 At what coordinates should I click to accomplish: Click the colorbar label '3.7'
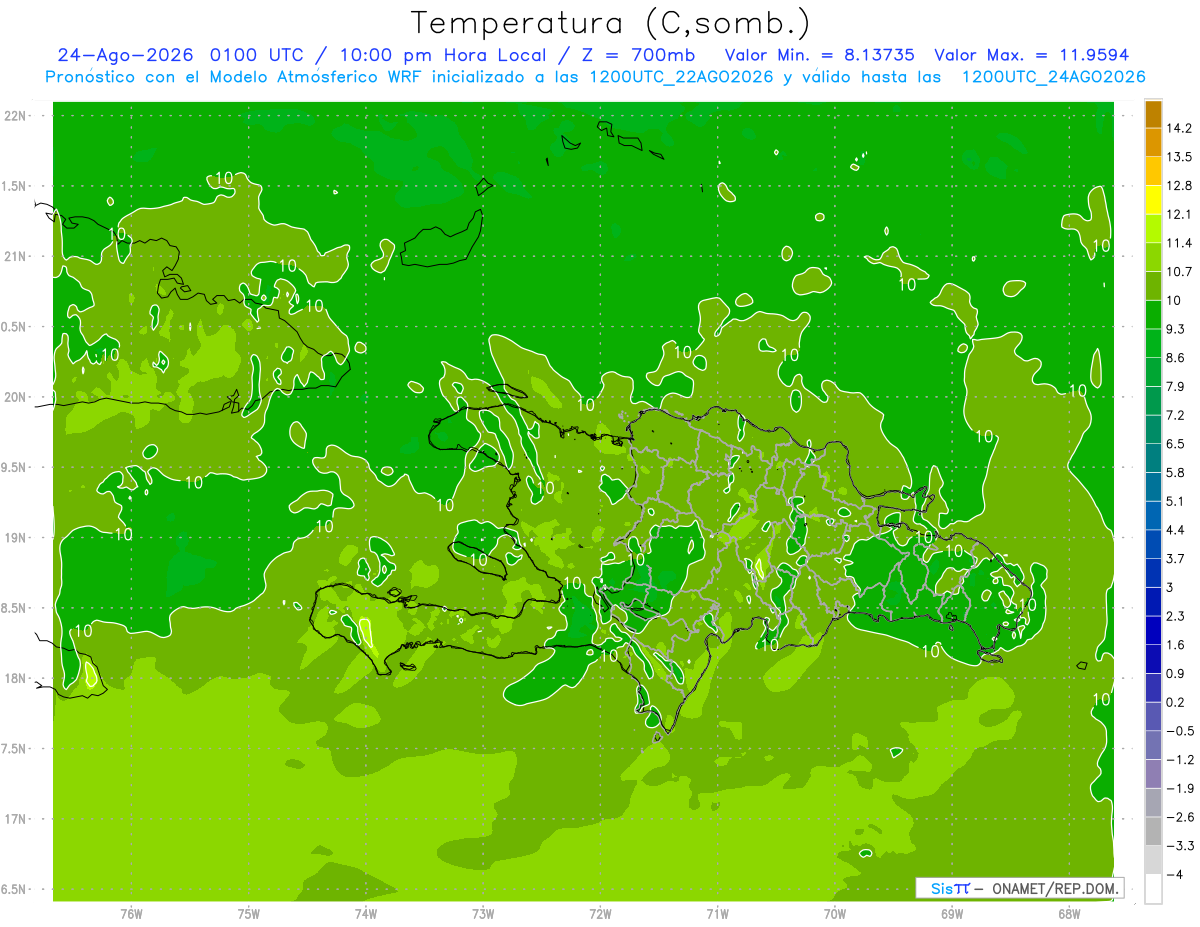[x=1177, y=559]
